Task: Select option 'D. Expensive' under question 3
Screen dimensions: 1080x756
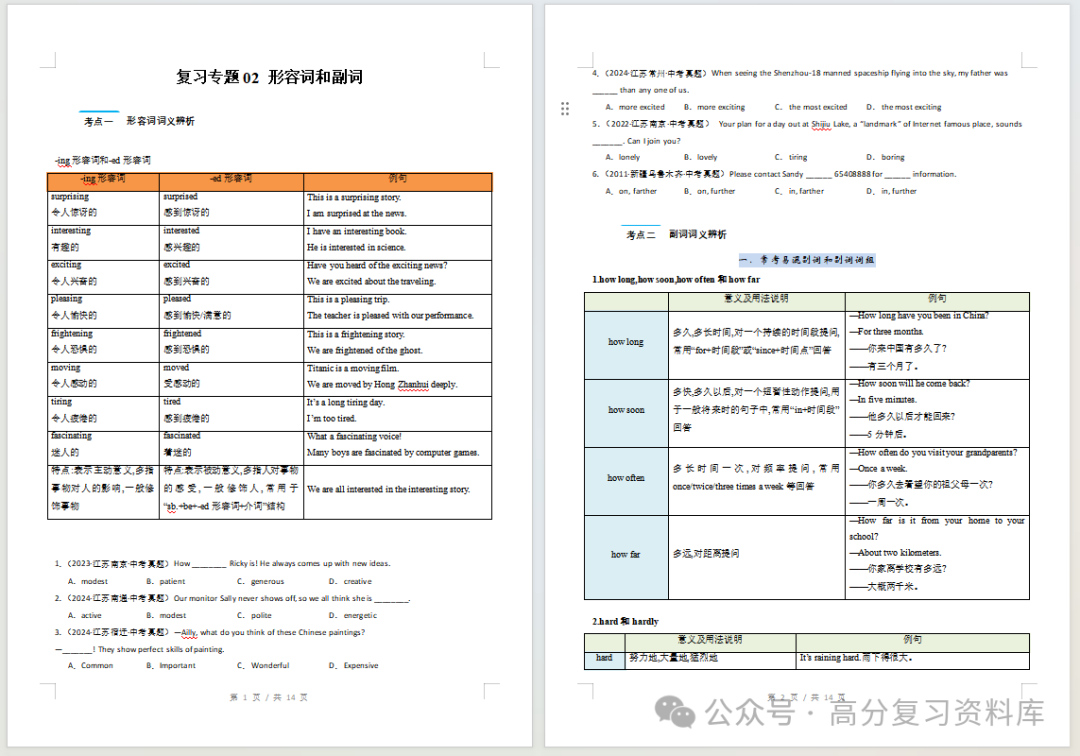Action: (x=353, y=666)
